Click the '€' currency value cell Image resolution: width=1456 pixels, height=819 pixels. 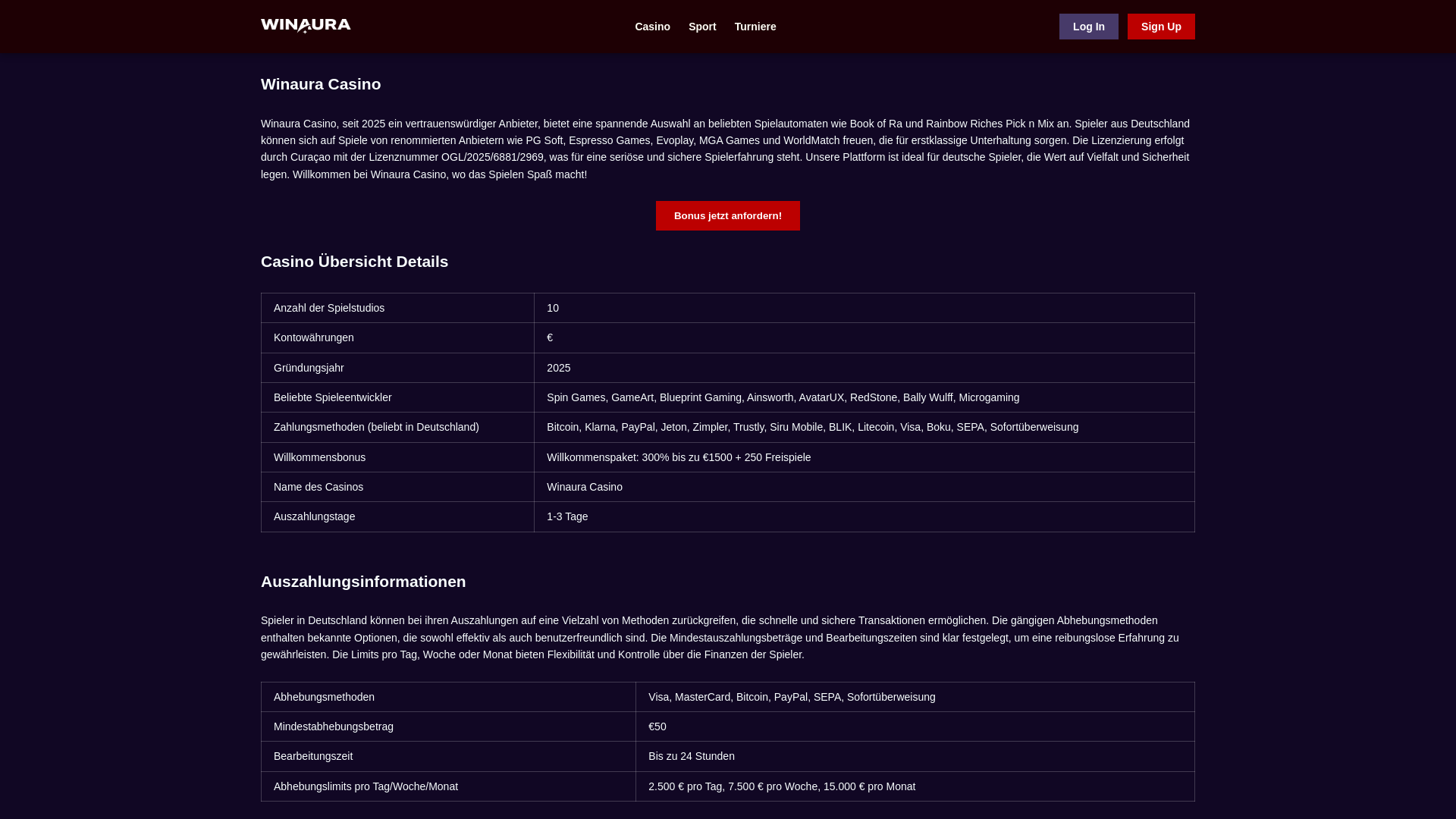pyautogui.click(x=864, y=337)
